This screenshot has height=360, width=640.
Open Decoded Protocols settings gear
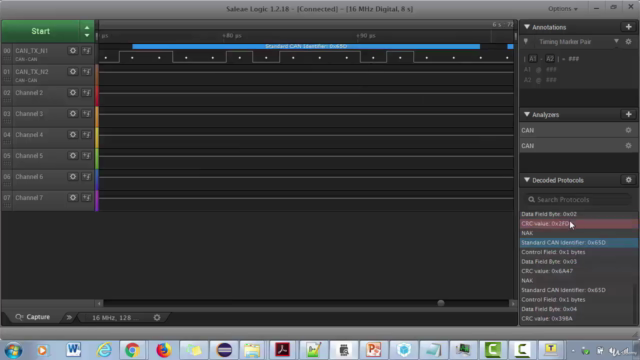[629, 180]
